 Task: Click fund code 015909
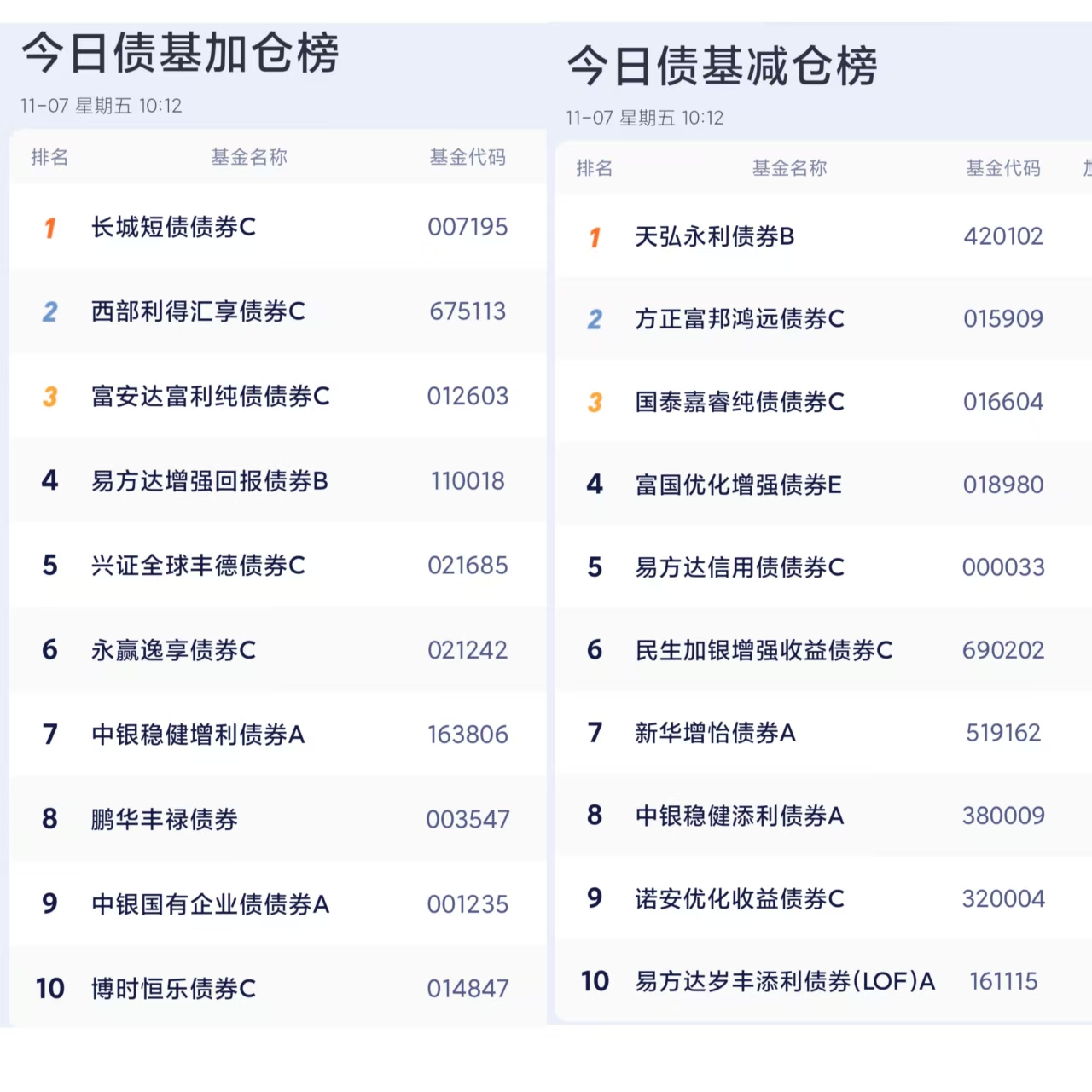1003,319
